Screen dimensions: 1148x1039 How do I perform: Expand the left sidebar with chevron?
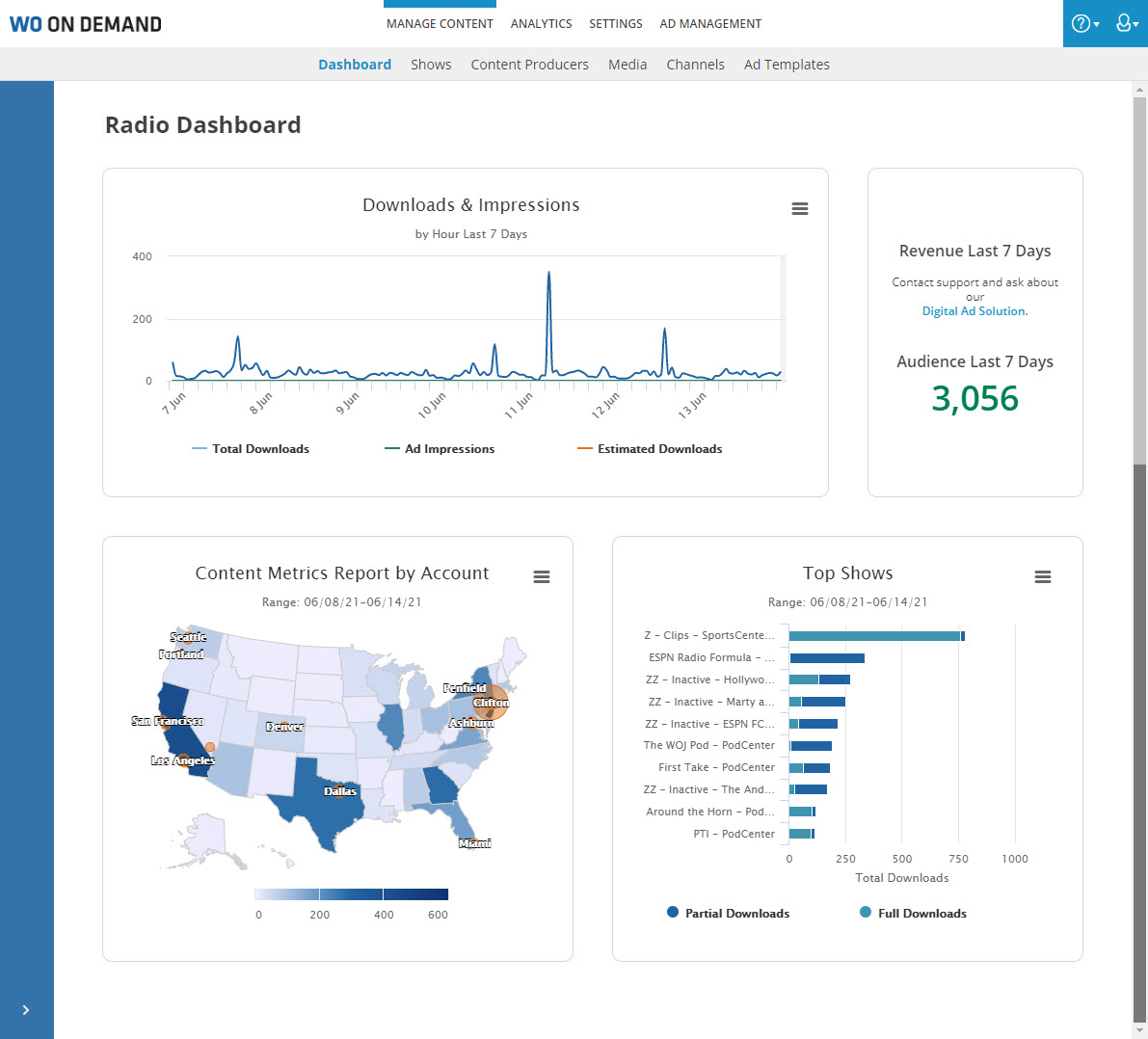coord(26,1010)
